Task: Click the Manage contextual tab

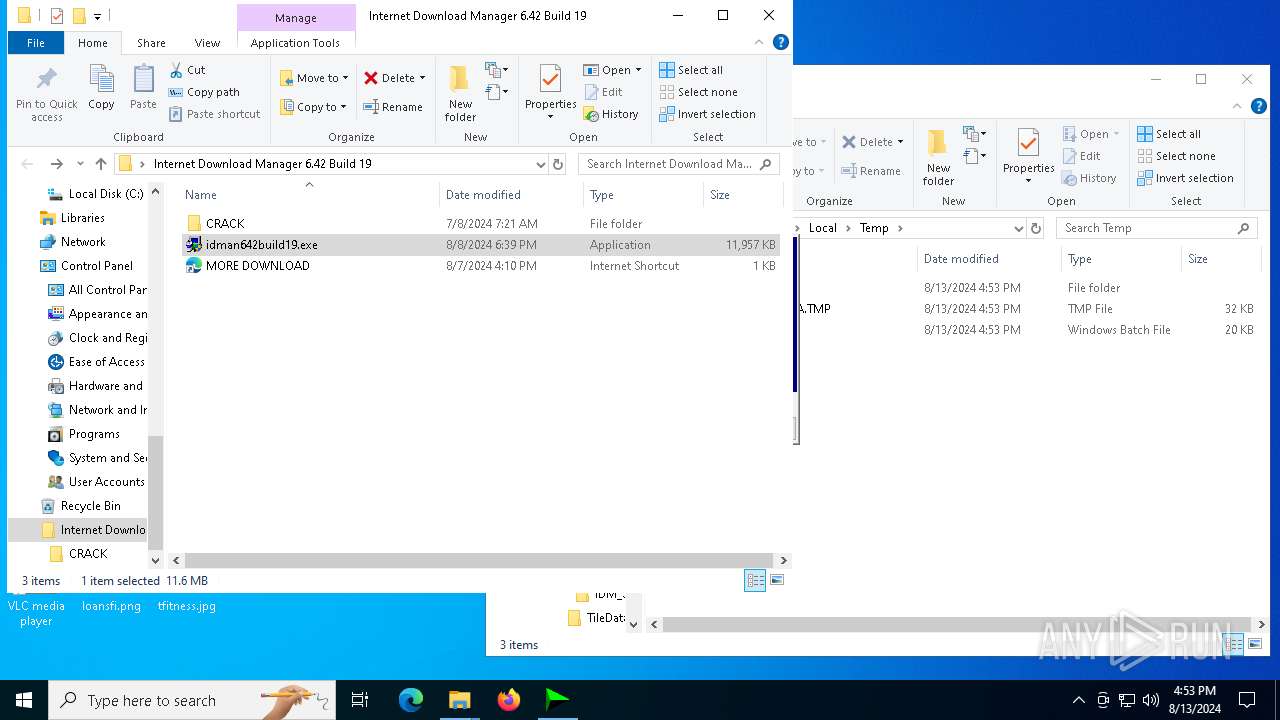Action: click(296, 18)
